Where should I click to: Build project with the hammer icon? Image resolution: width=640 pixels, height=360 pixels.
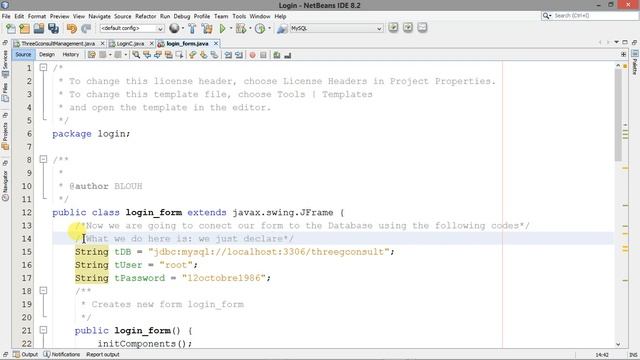coord(192,29)
